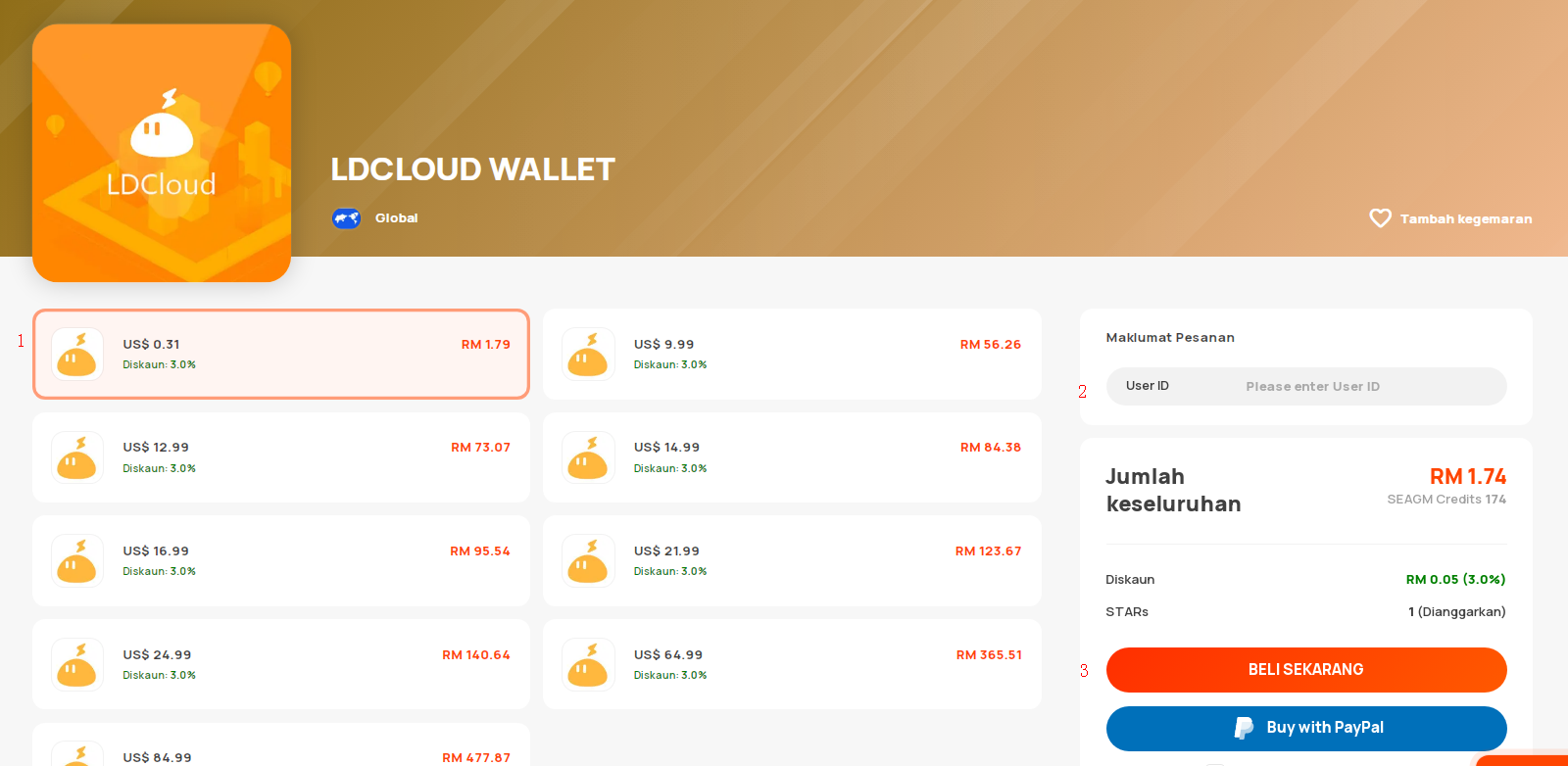Open price RM 365.51

click(989, 655)
